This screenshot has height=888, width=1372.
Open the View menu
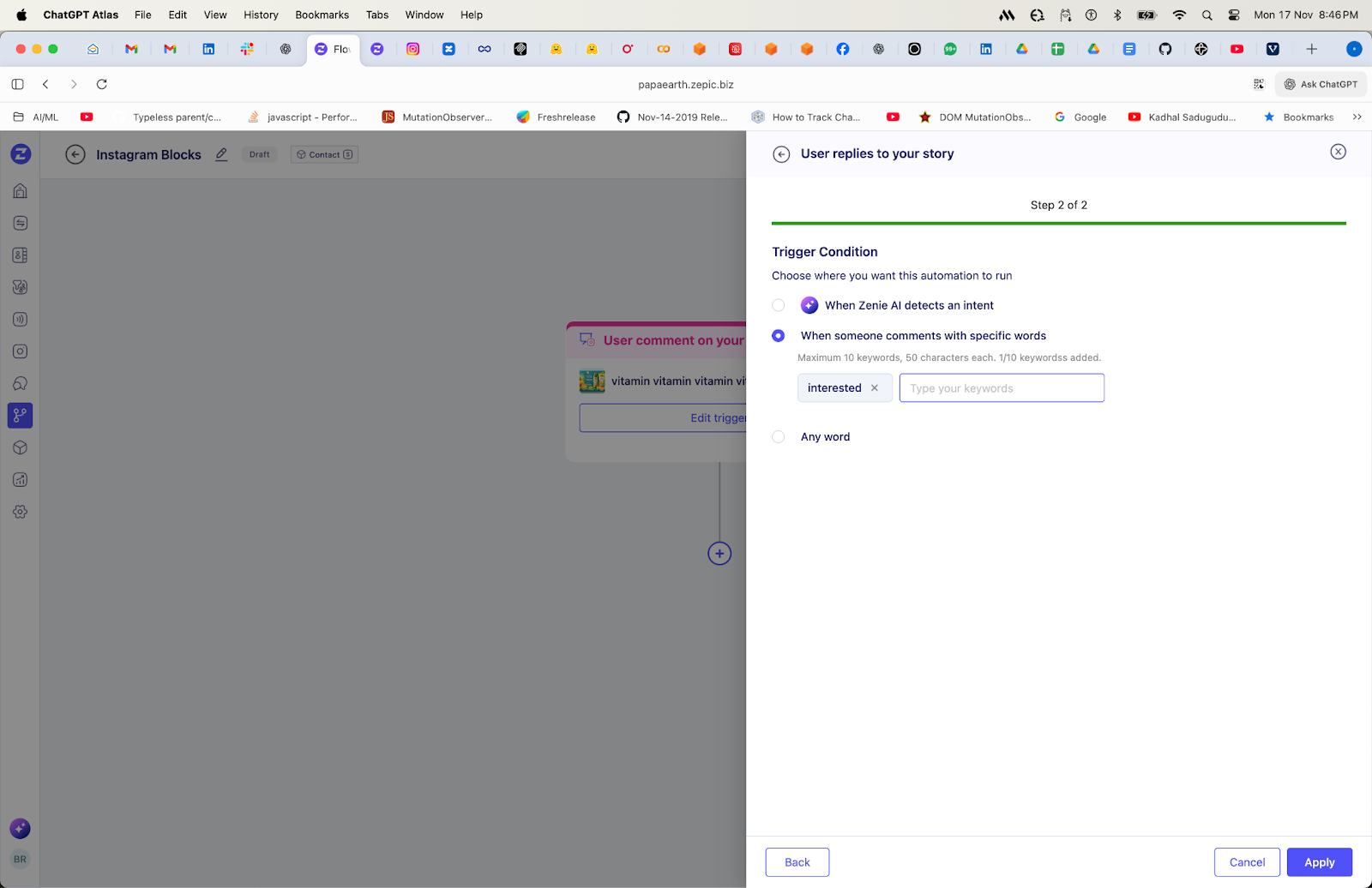pos(215,15)
